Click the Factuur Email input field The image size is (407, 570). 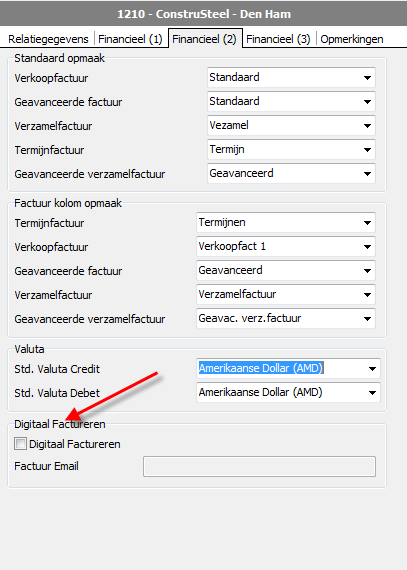pos(259,466)
